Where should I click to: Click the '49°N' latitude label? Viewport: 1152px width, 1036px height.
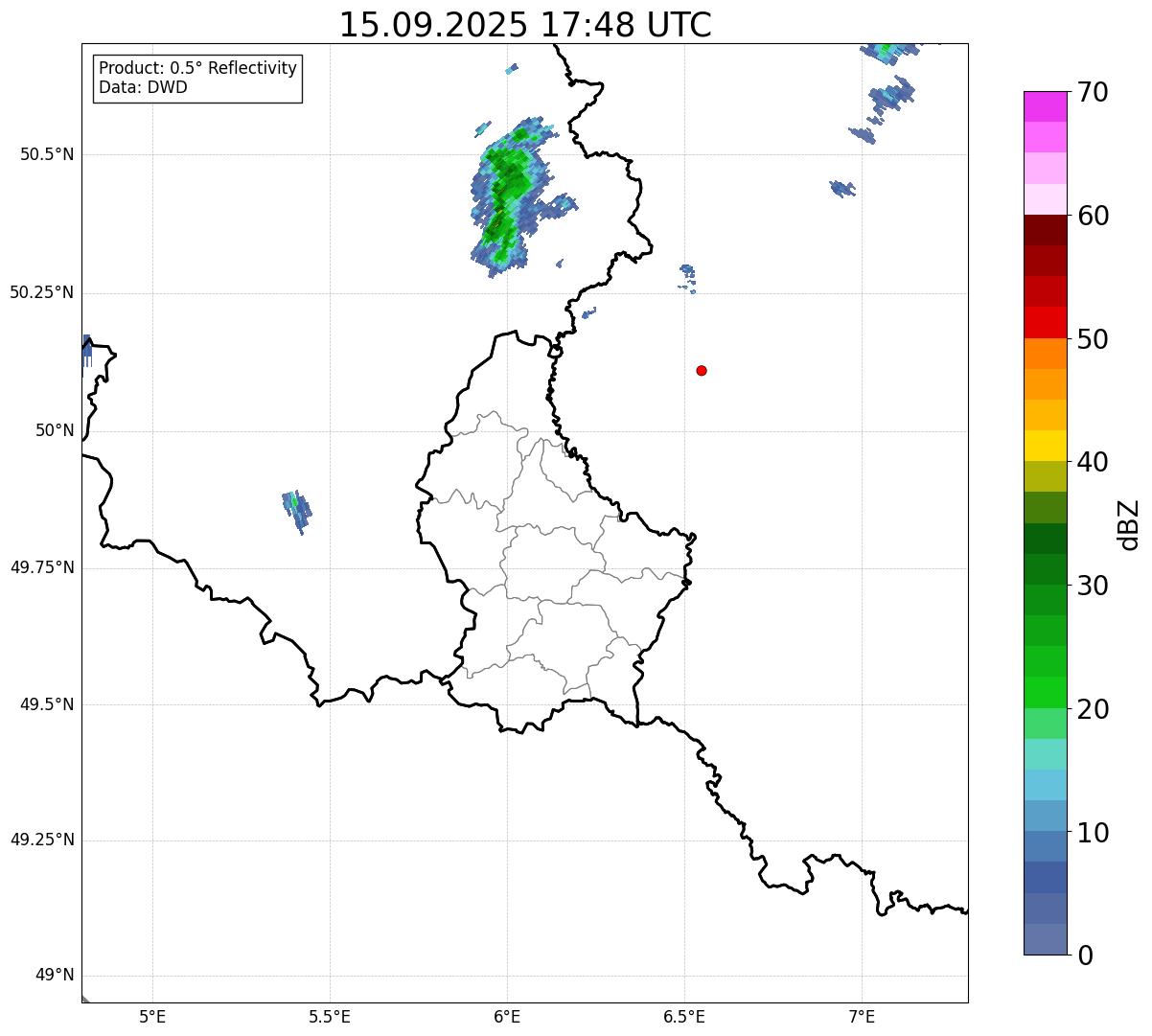[x=55, y=976]
